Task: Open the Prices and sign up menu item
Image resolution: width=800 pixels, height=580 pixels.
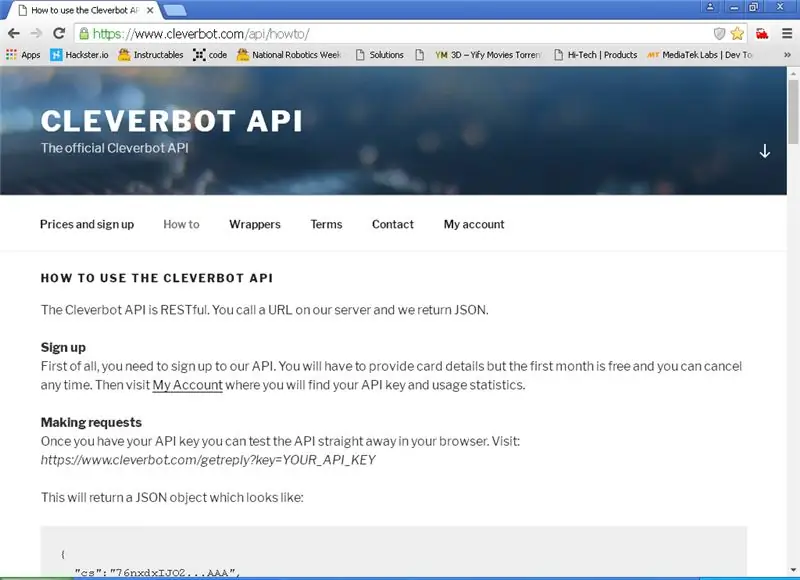Action: 87,224
